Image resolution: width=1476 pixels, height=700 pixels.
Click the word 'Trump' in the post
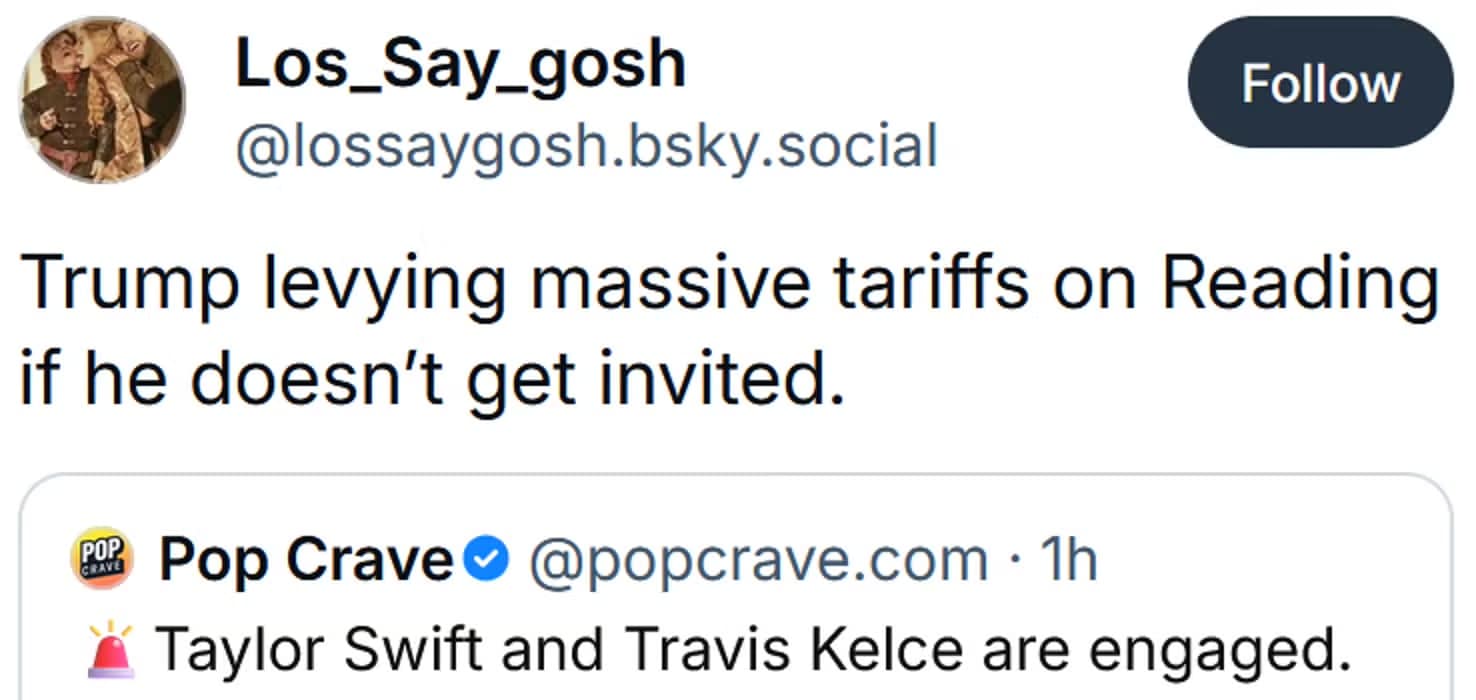(x=128, y=285)
